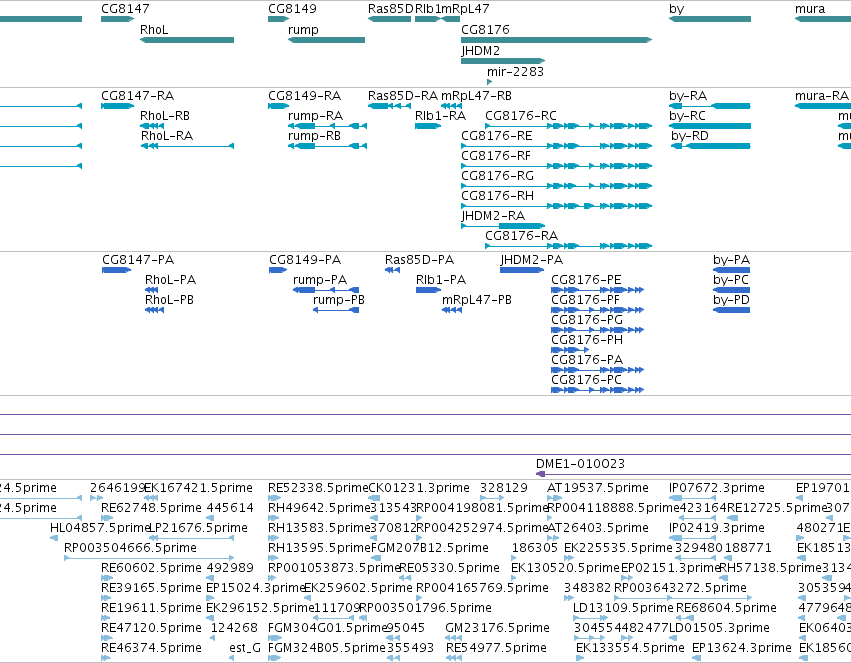
Task: Select transcript CG8147-RA
Action: 117,106
